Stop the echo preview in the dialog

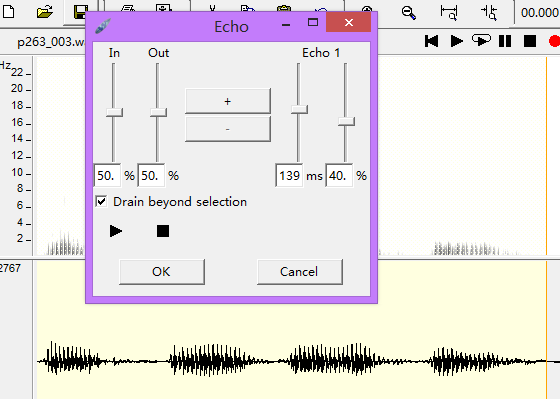(163, 231)
